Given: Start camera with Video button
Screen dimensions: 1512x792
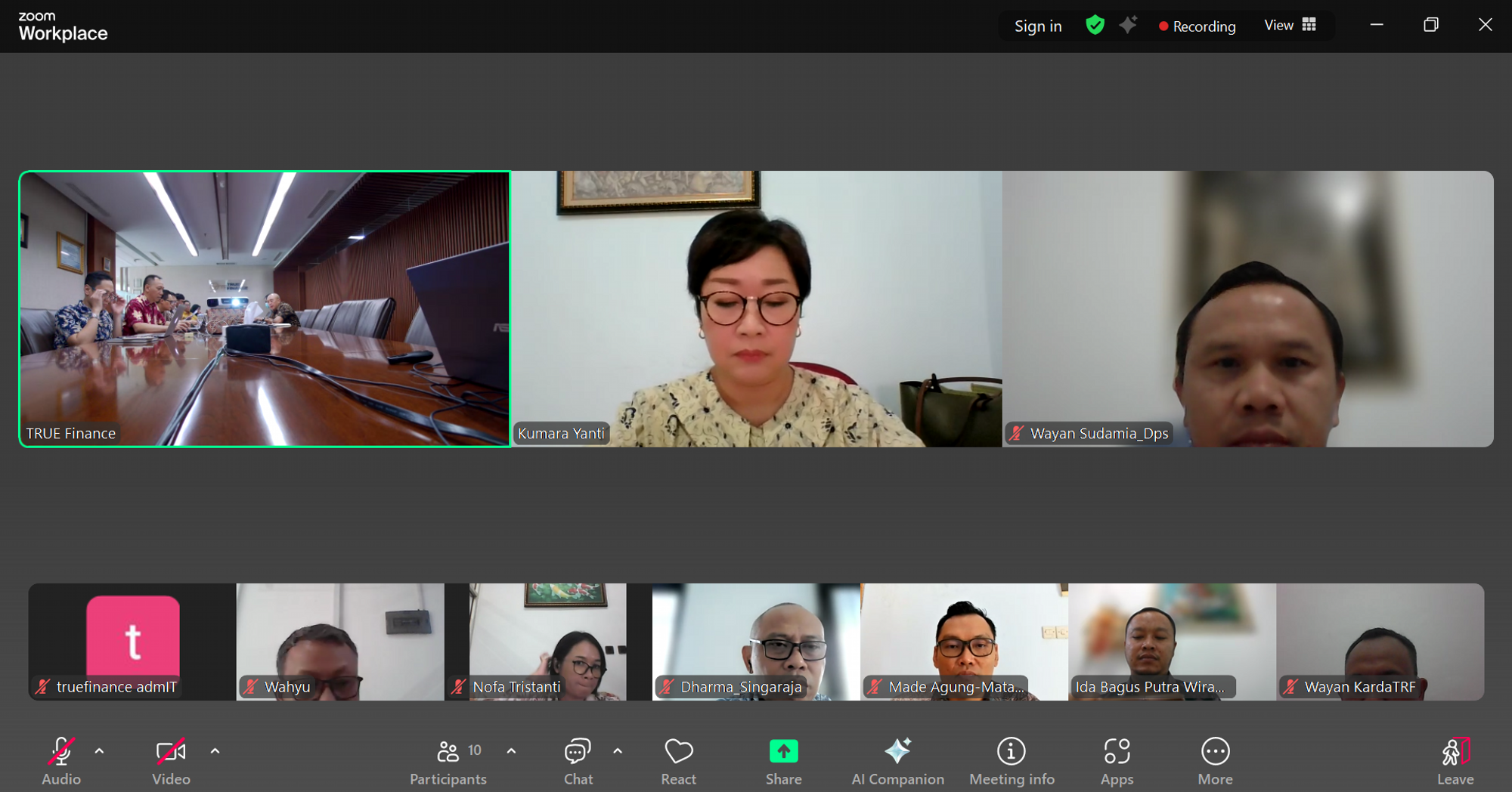Looking at the screenshot, I should point(171,761).
